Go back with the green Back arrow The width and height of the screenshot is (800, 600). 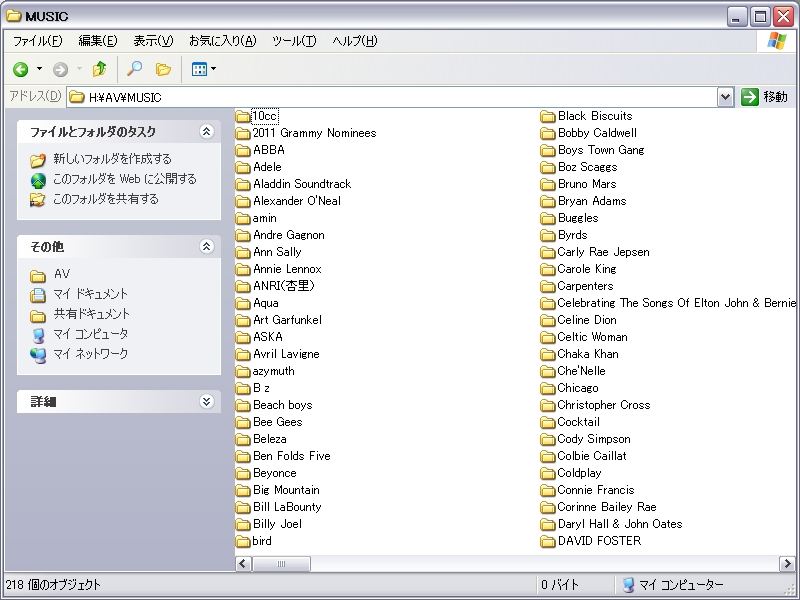[20, 69]
